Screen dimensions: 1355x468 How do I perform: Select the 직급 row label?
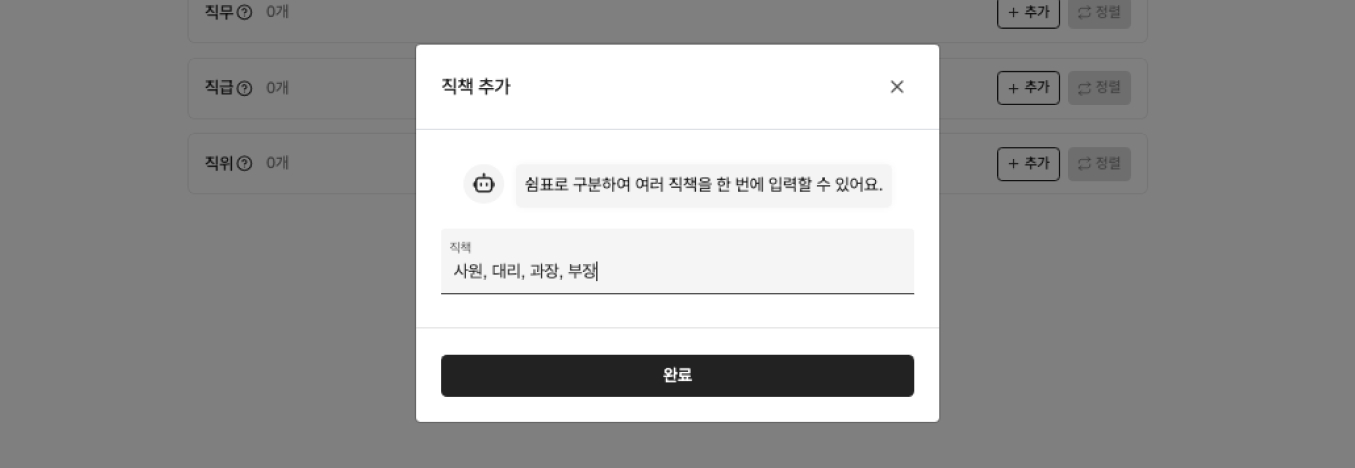click(219, 88)
